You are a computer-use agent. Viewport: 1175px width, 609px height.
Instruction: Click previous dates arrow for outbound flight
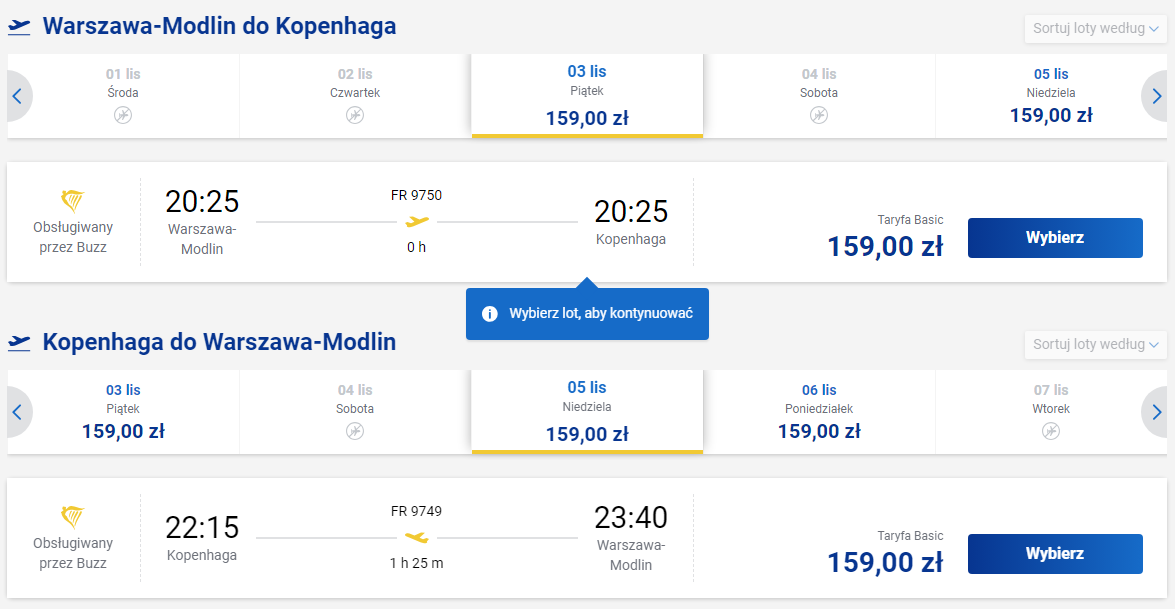click(17, 96)
